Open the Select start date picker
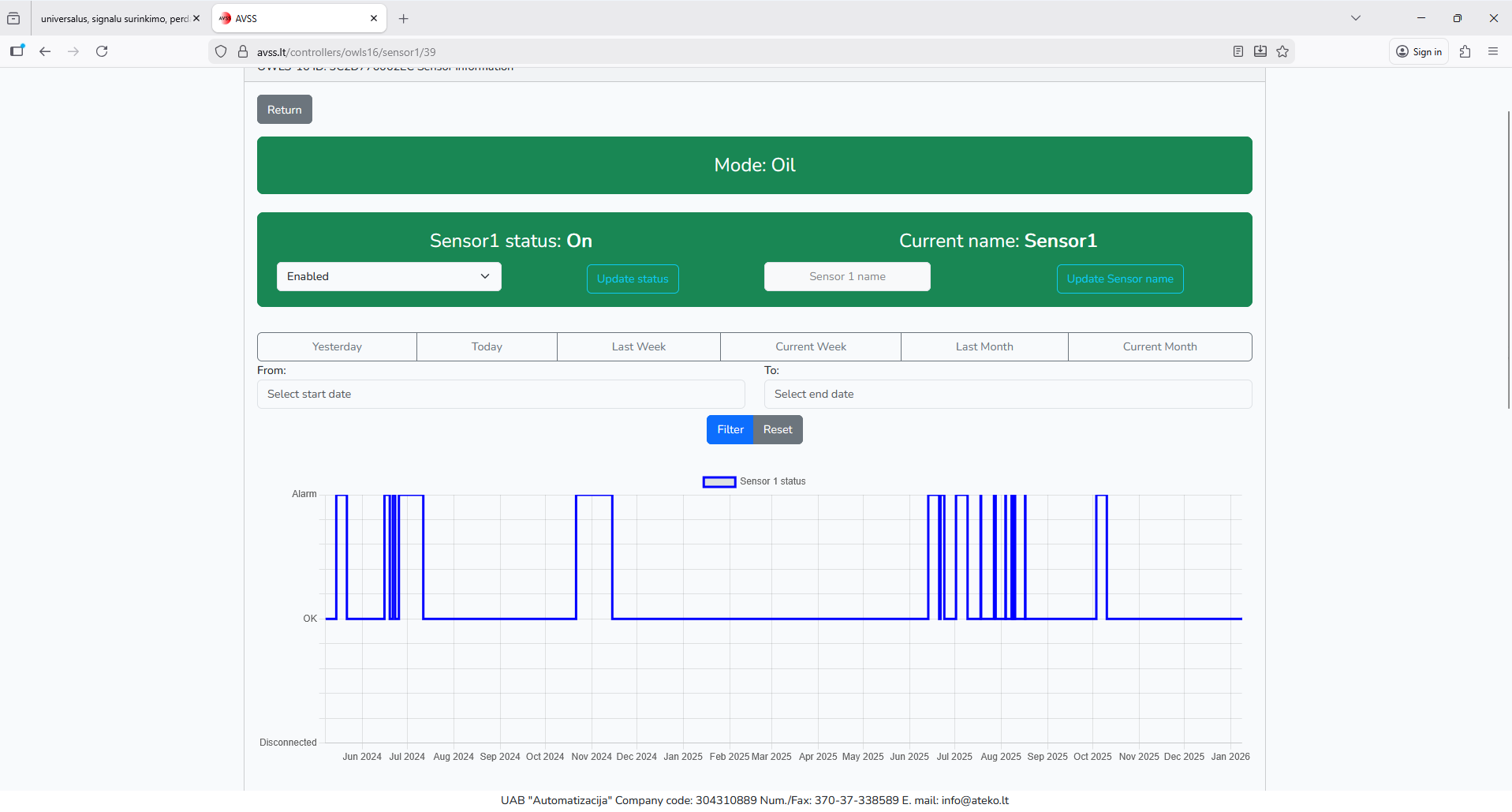The height and width of the screenshot is (812, 1512). point(501,394)
